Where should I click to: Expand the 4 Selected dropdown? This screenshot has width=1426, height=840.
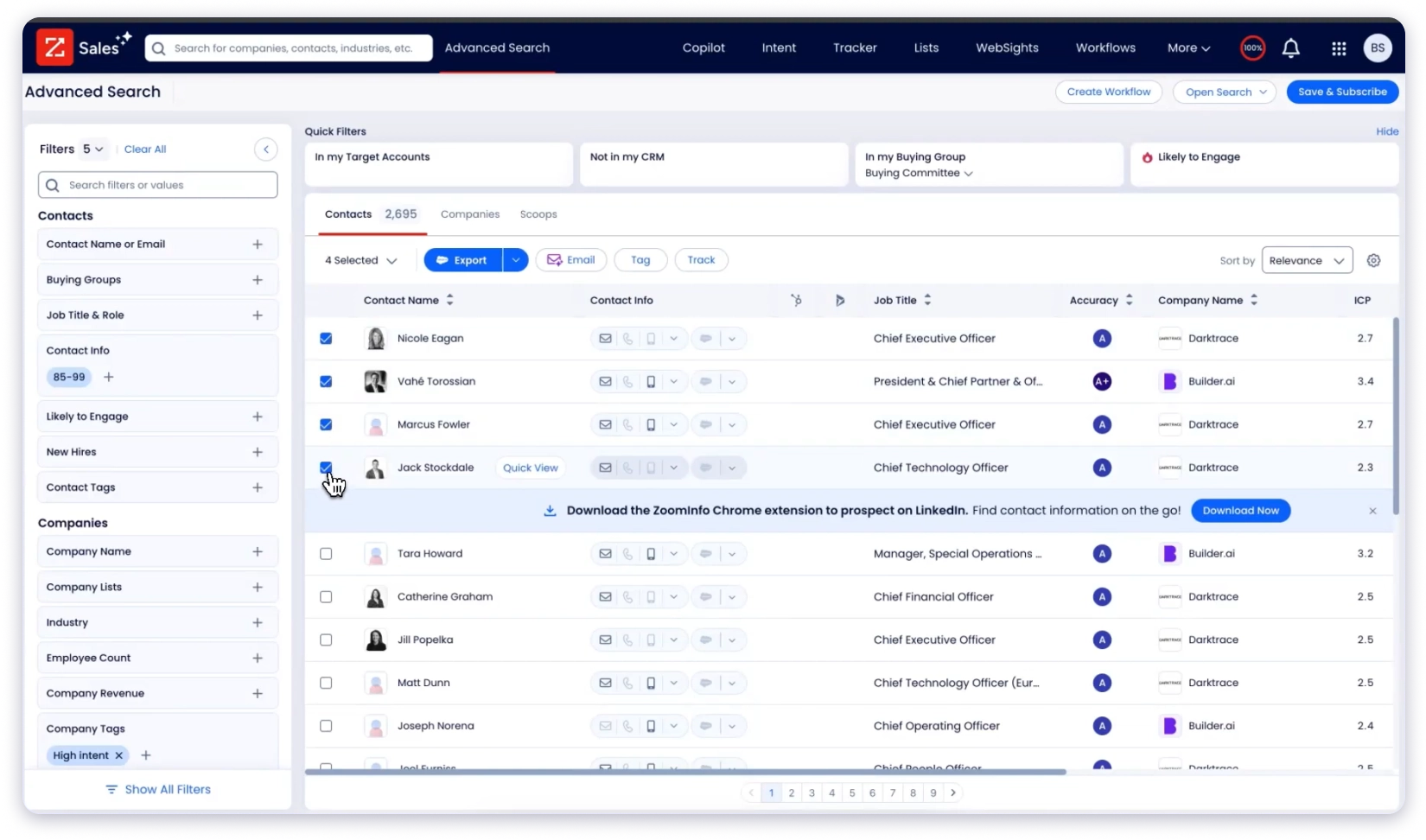pyautogui.click(x=360, y=260)
